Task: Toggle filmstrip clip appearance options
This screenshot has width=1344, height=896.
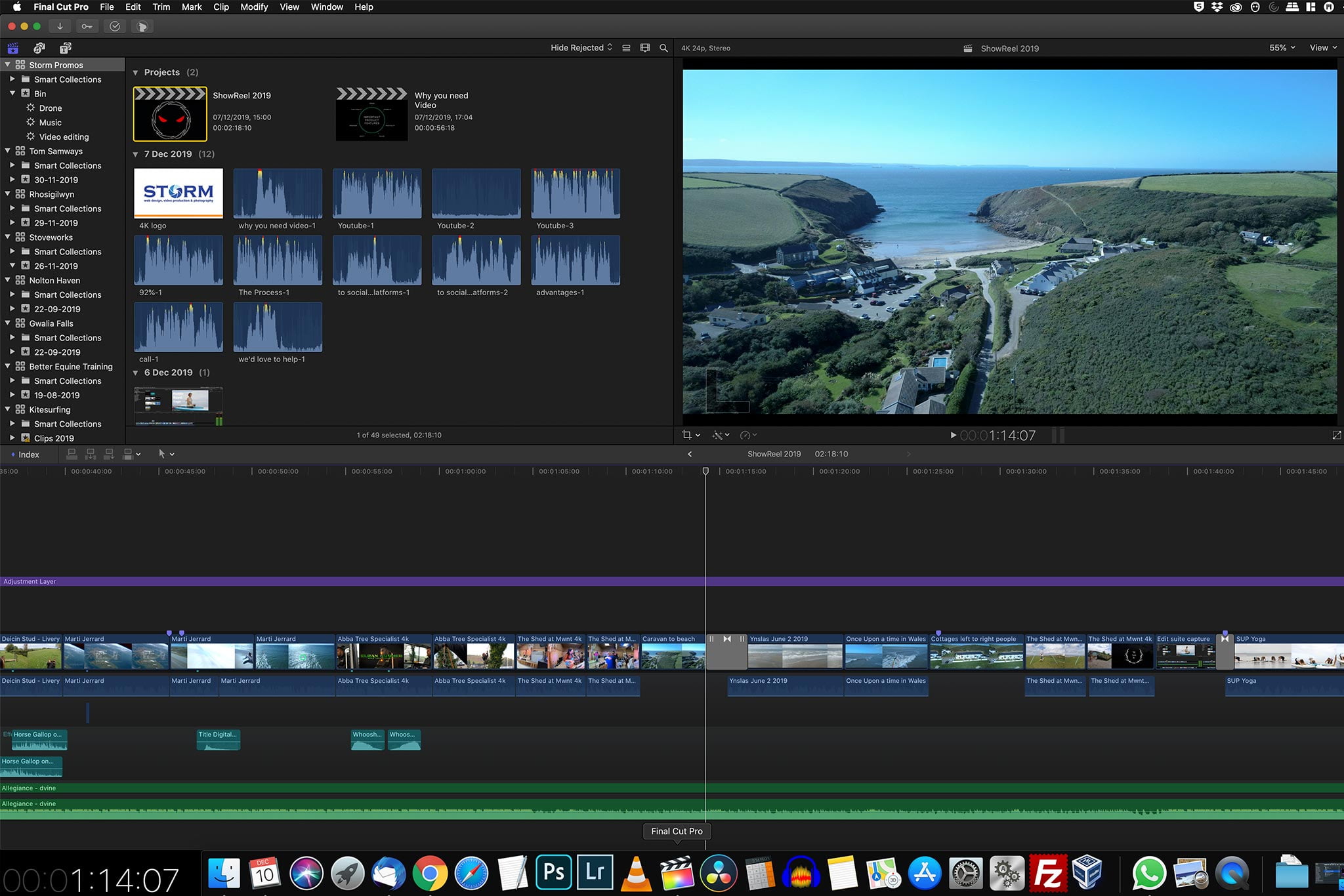Action: point(645,48)
